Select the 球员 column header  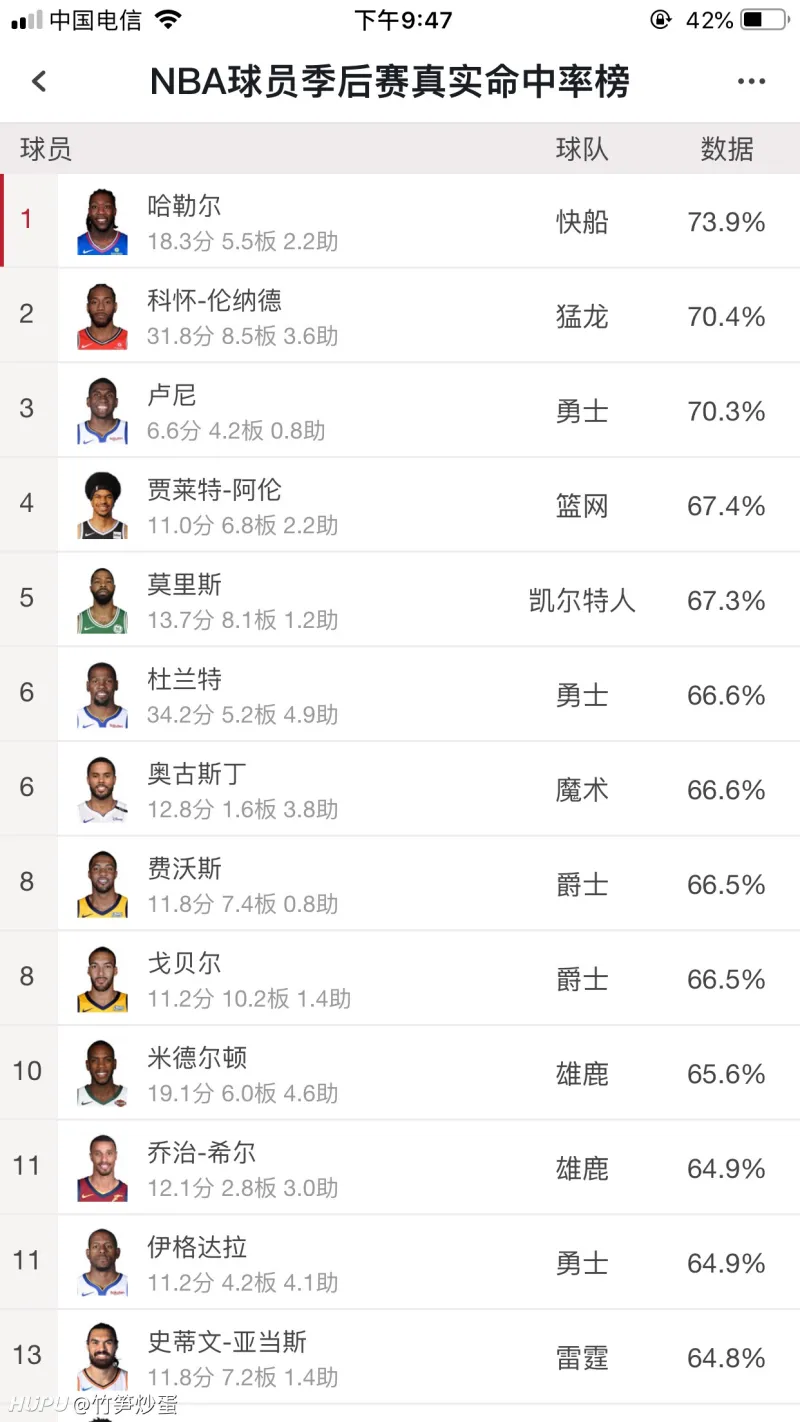[43, 148]
